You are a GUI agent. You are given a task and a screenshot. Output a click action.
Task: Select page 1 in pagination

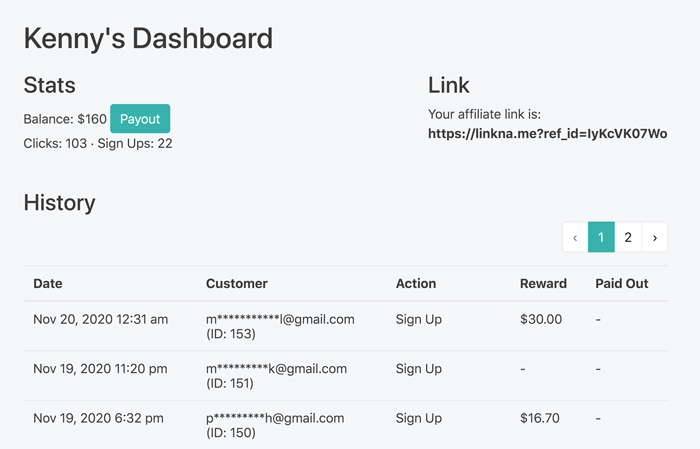coord(601,237)
